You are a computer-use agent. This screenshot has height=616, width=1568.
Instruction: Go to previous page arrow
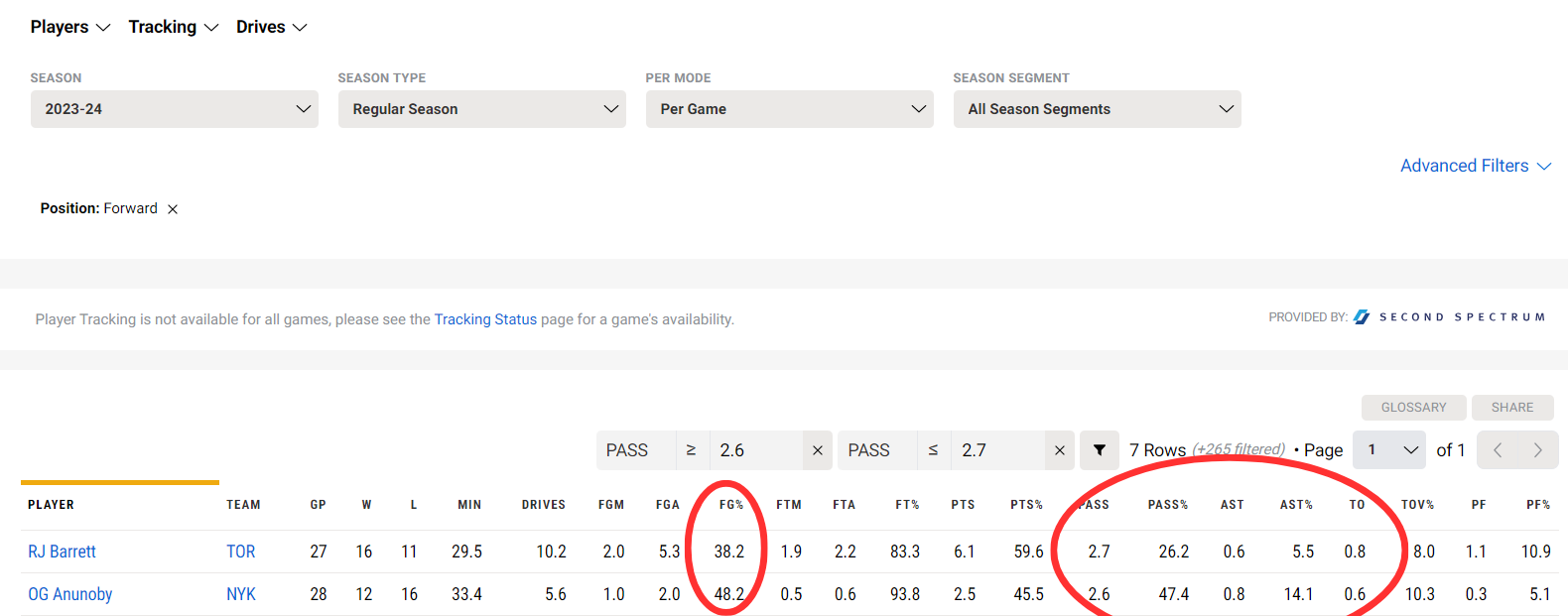[1498, 450]
